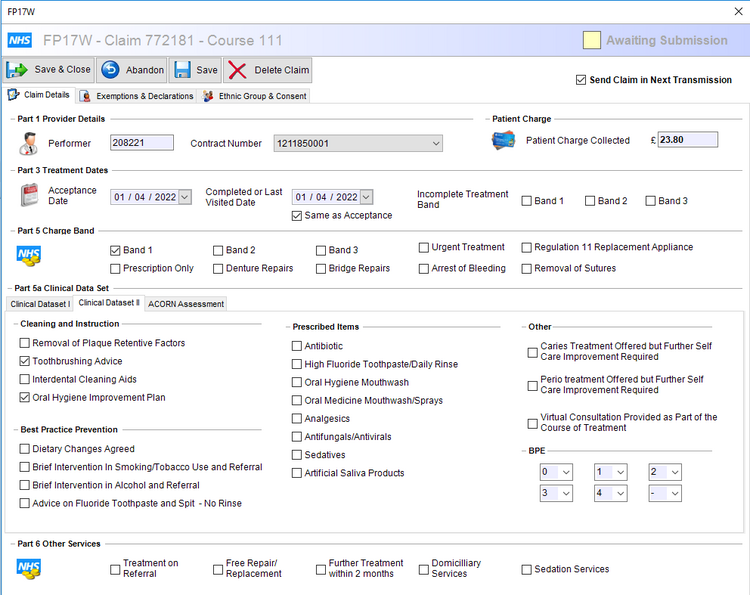The image size is (750, 595).
Task: Uncheck the Toothbrushing Advice checkbox
Action: pos(24,361)
